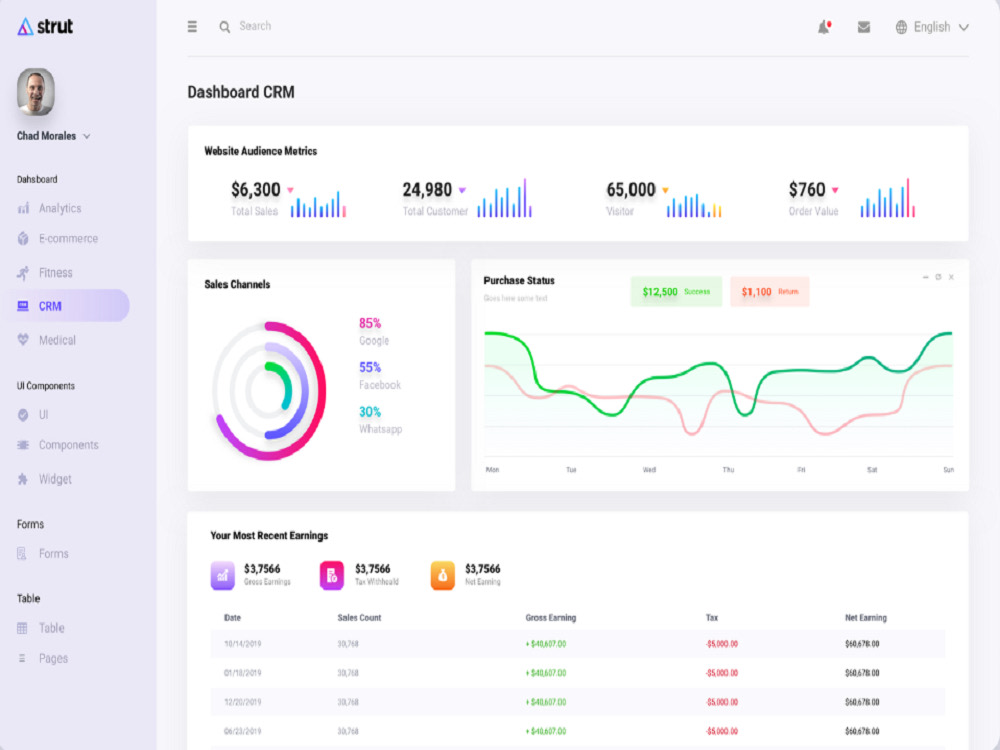Click the 55% Facebook value
The width and height of the screenshot is (1000, 750).
click(x=370, y=367)
